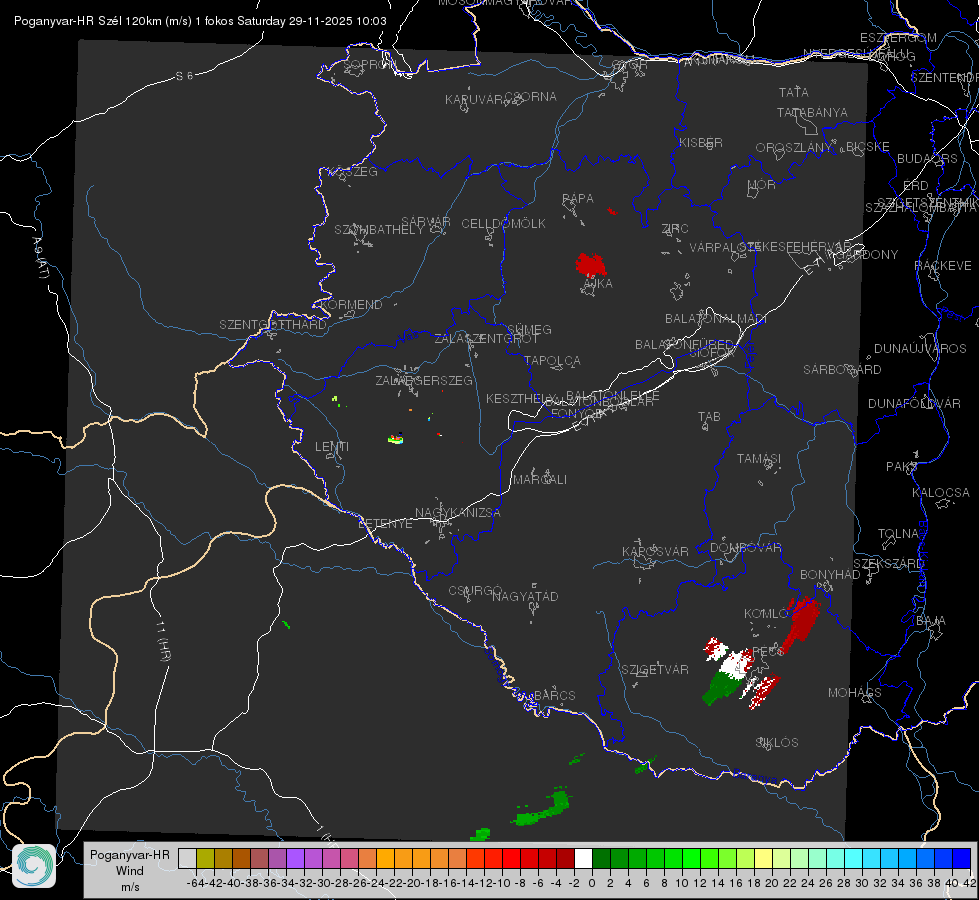This screenshot has width=979, height=900.
Task: Click the CSURGÓ city label
Action: click(475, 590)
